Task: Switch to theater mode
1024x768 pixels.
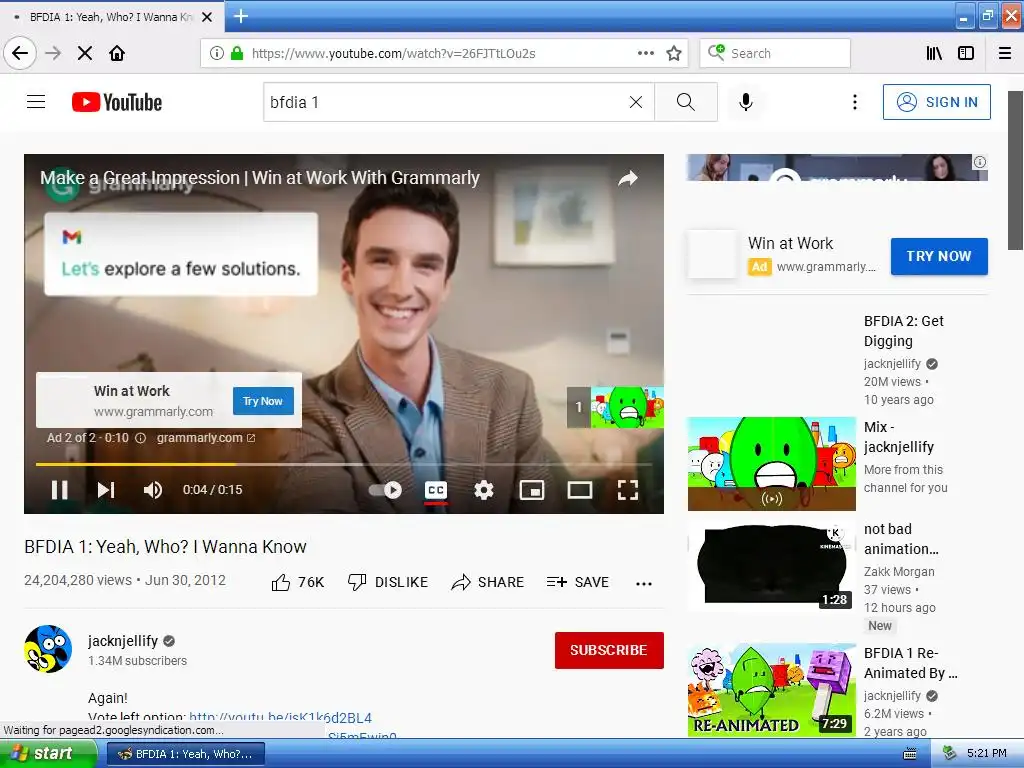Action: point(580,490)
